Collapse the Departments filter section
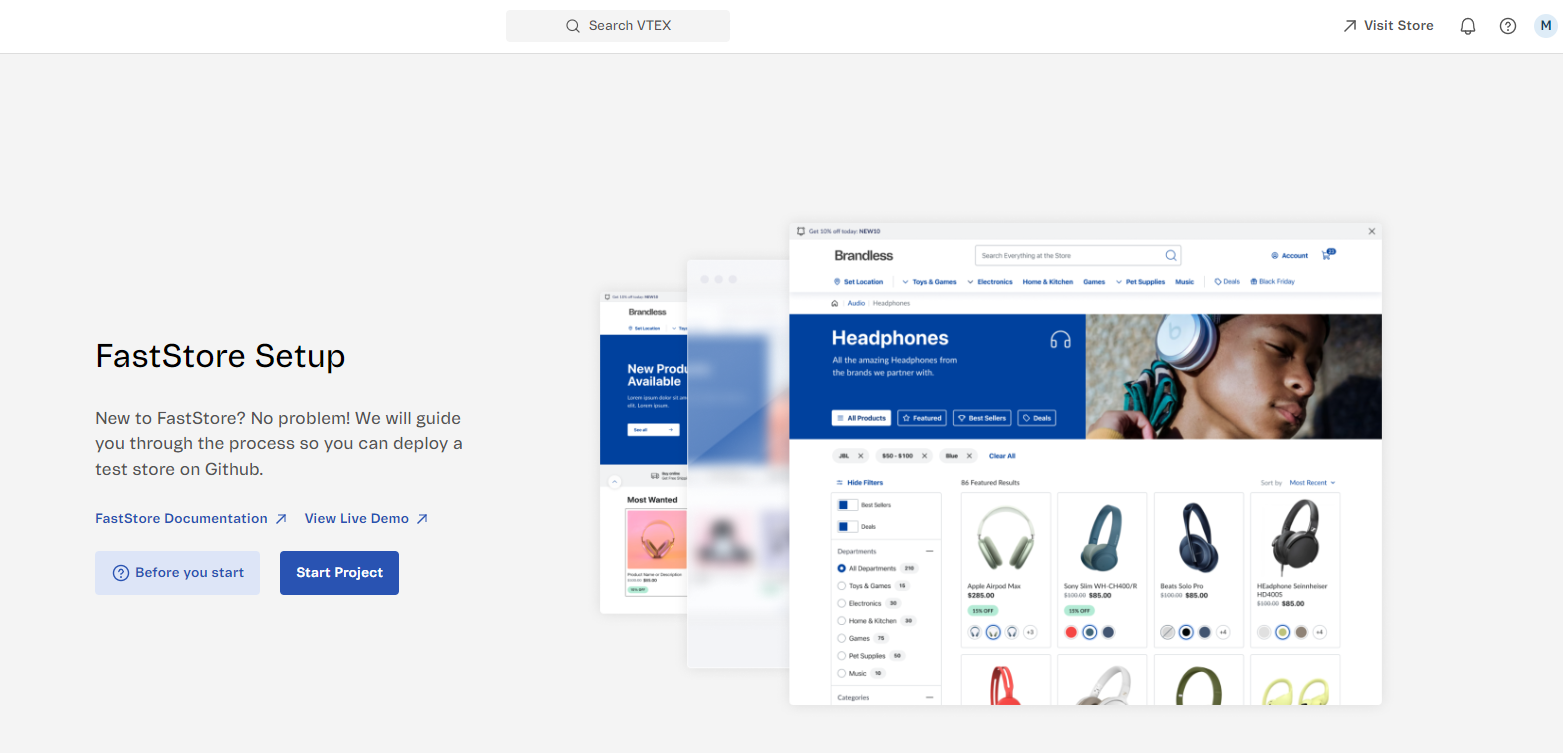The height and width of the screenshot is (753, 1563). pyautogui.click(x=929, y=551)
